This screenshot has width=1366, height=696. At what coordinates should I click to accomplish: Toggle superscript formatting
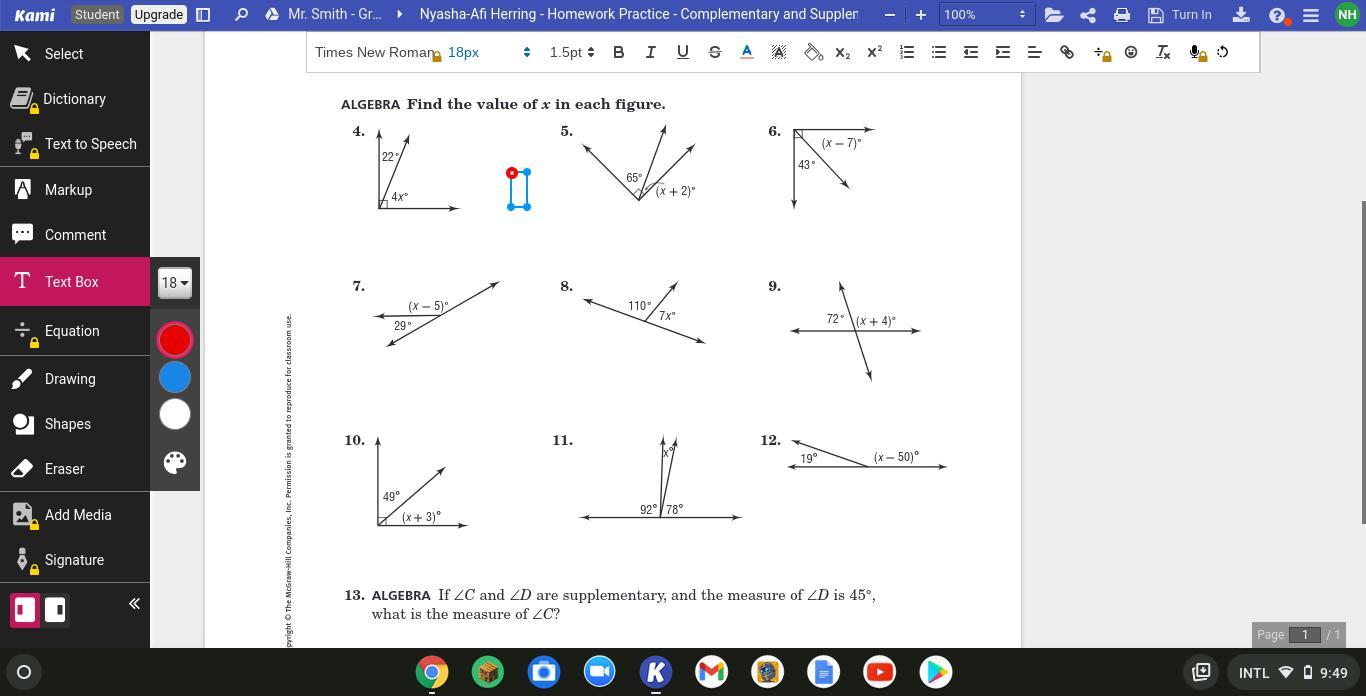coord(875,52)
